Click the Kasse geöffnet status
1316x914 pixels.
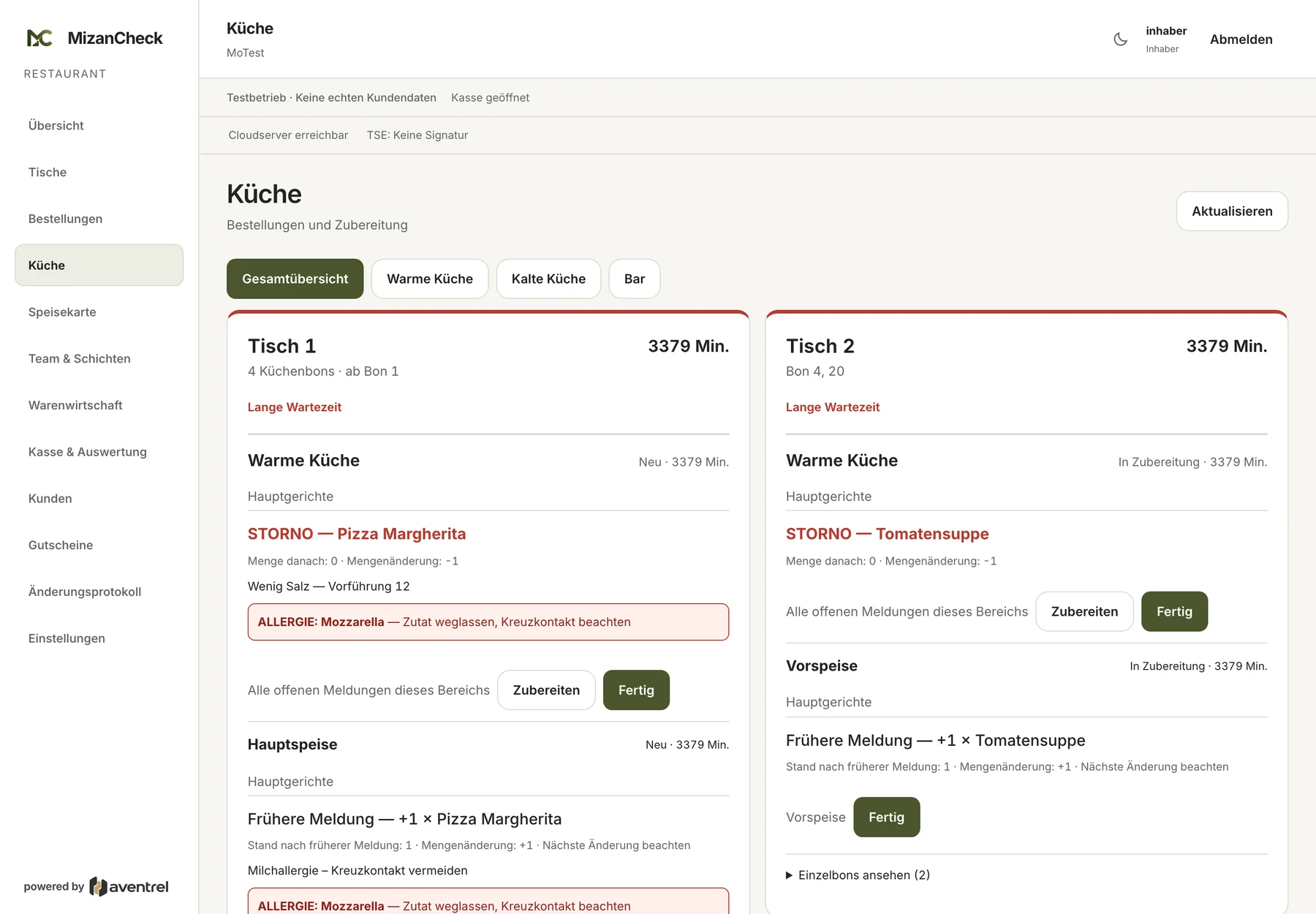[x=490, y=98]
